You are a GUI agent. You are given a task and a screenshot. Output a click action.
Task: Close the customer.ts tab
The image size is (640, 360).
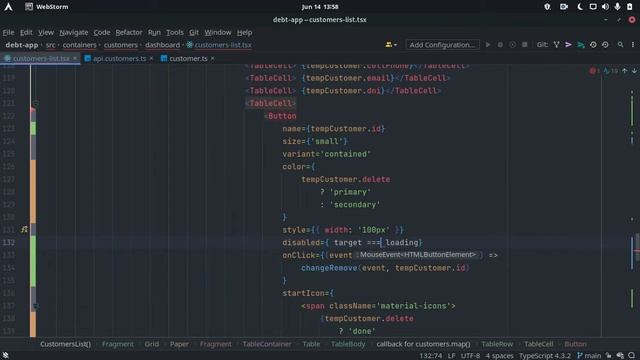pos(213,58)
